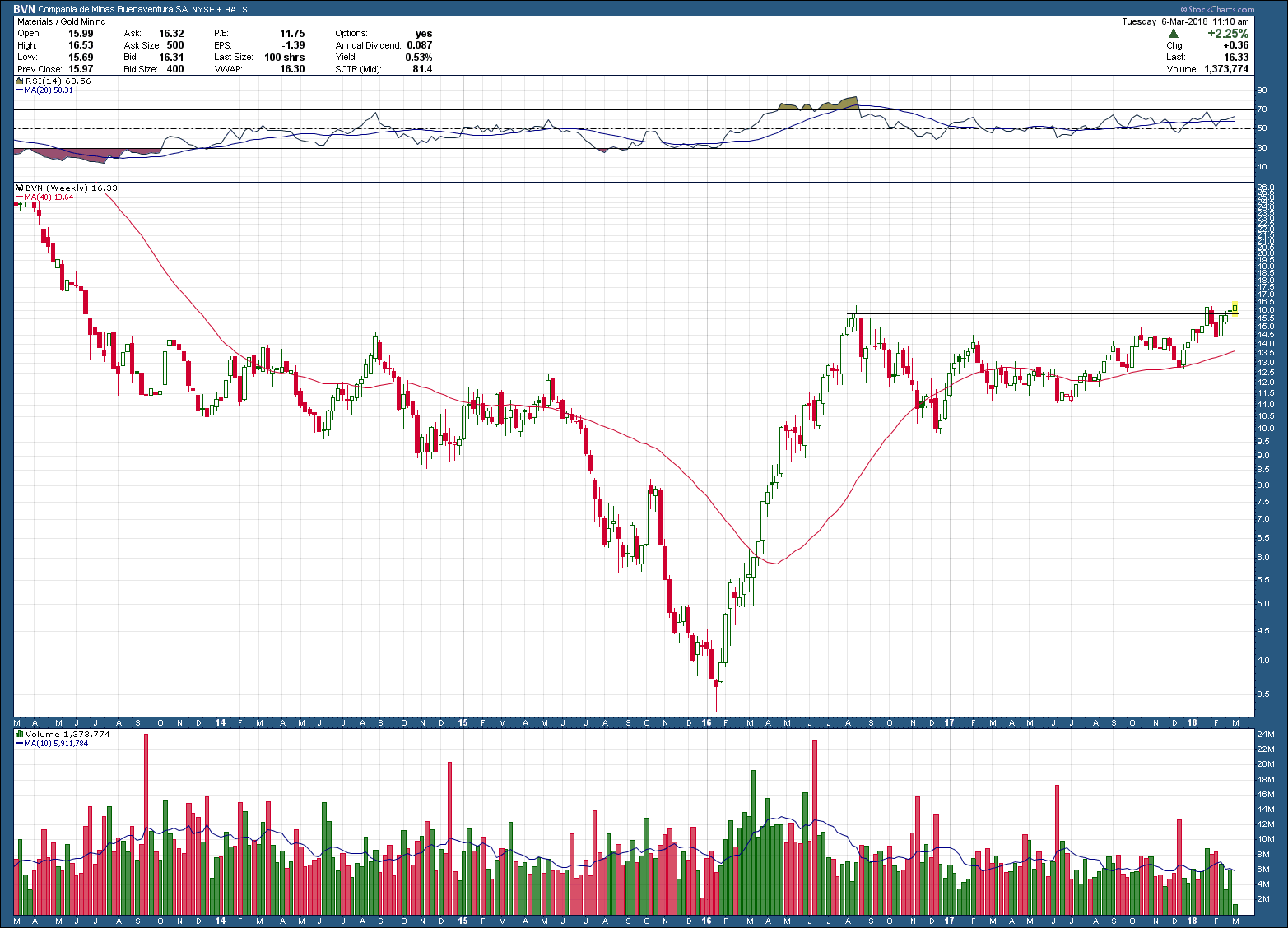The image size is (1288, 928).
Task: Click the RSI(14) 63.56 indicator label
Action: pyautogui.click(x=58, y=81)
